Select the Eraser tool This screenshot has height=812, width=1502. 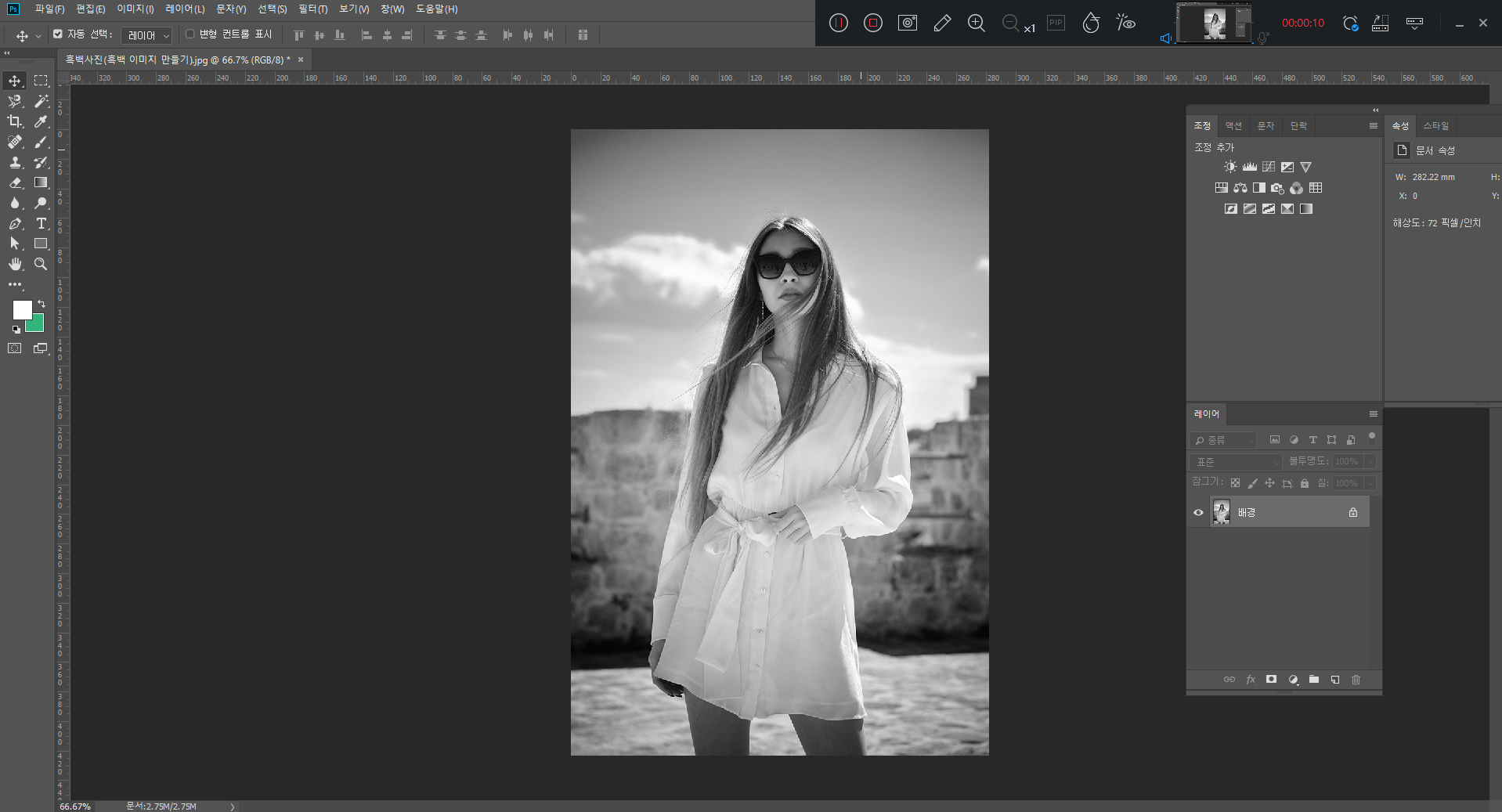15,182
